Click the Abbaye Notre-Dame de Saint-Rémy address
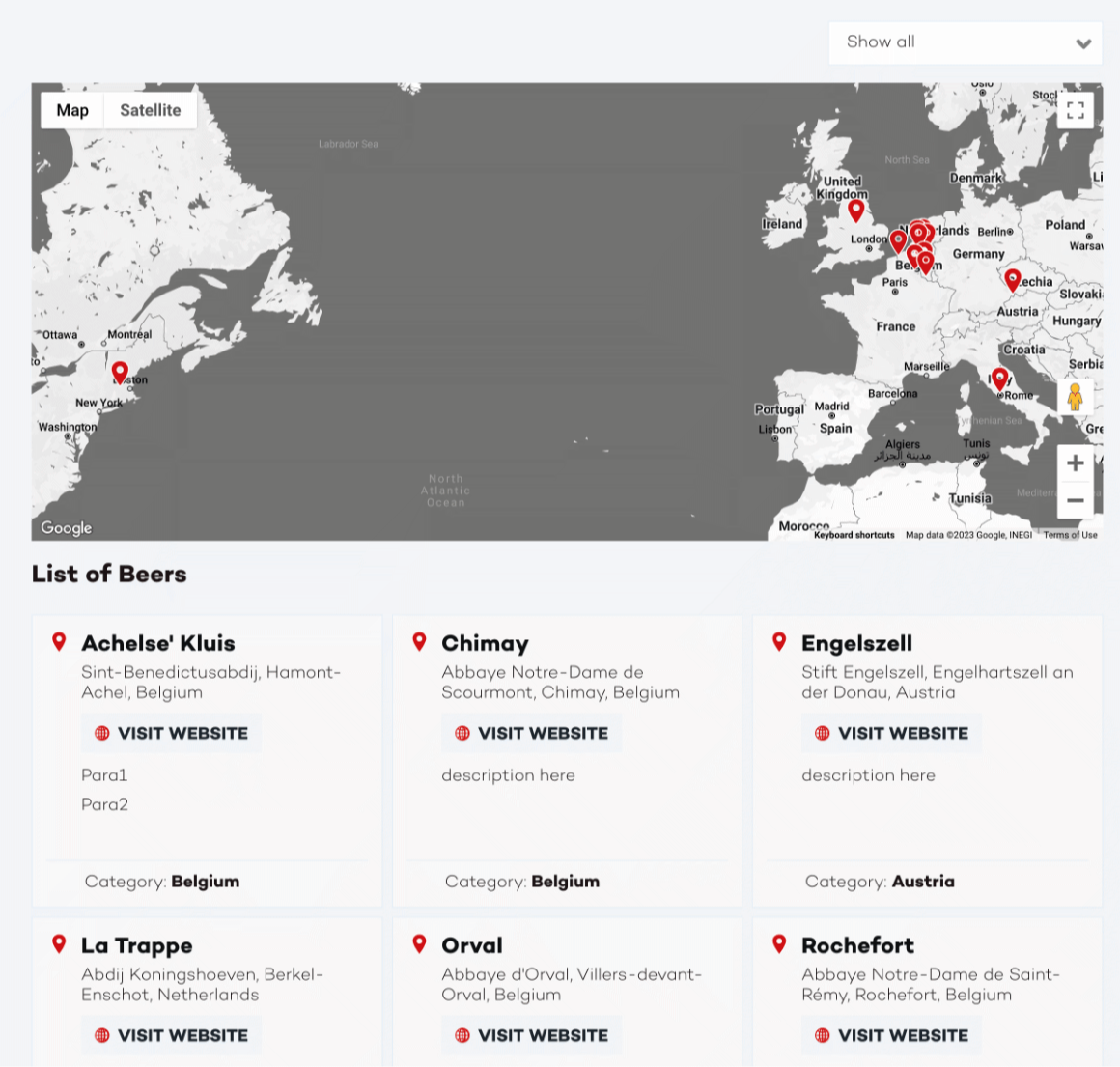Image resolution: width=1120 pixels, height=1067 pixels. (x=930, y=984)
